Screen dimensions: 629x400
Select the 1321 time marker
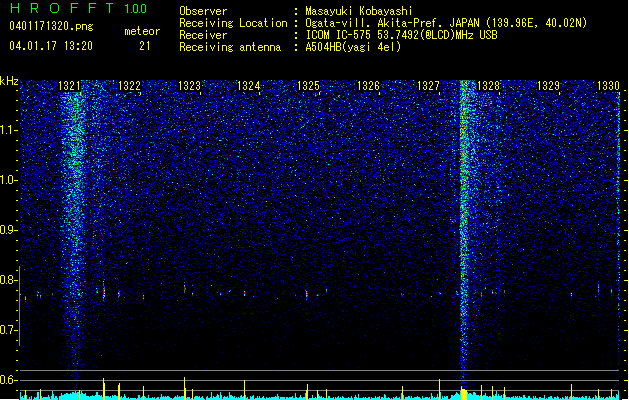(69, 86)
